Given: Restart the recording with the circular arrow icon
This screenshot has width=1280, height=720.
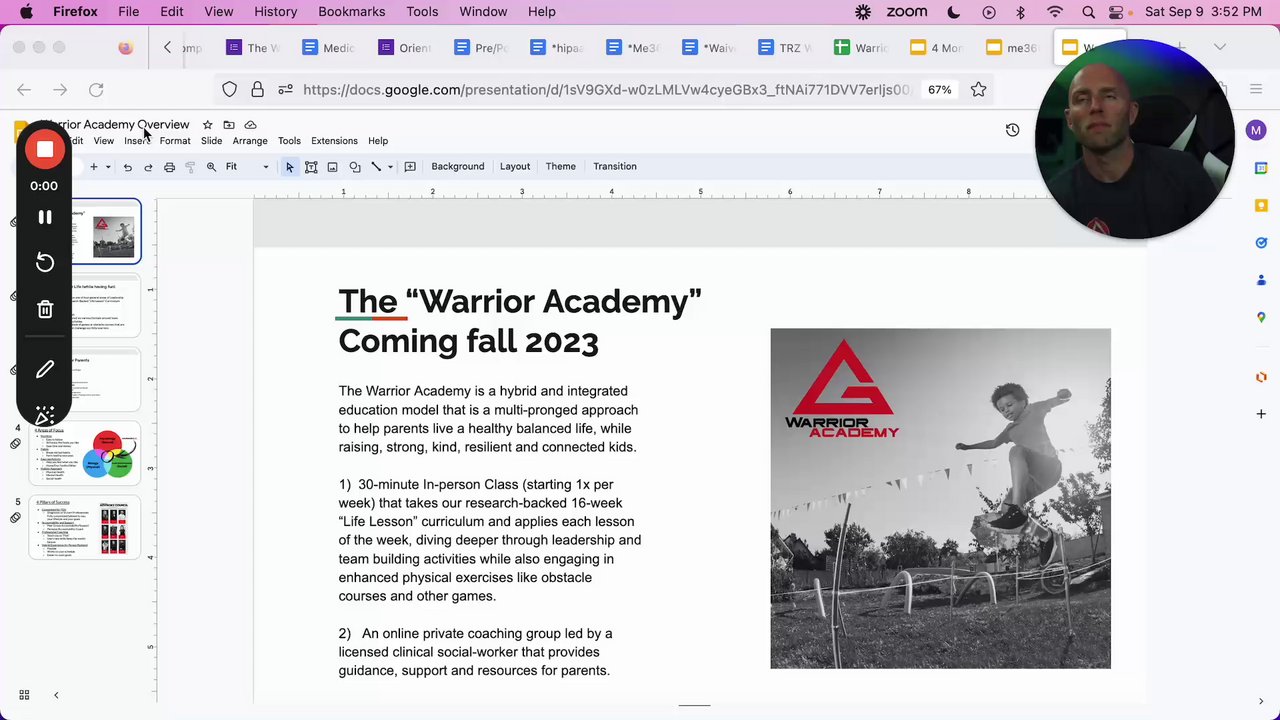Looking at the screenshot, I should tap(44, 262).
